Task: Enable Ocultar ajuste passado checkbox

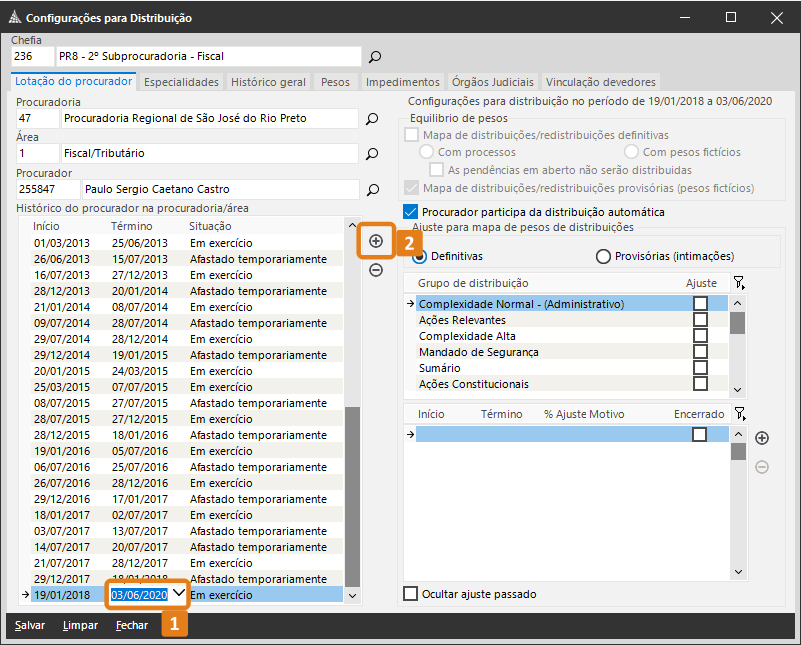Action: point(410,594)
